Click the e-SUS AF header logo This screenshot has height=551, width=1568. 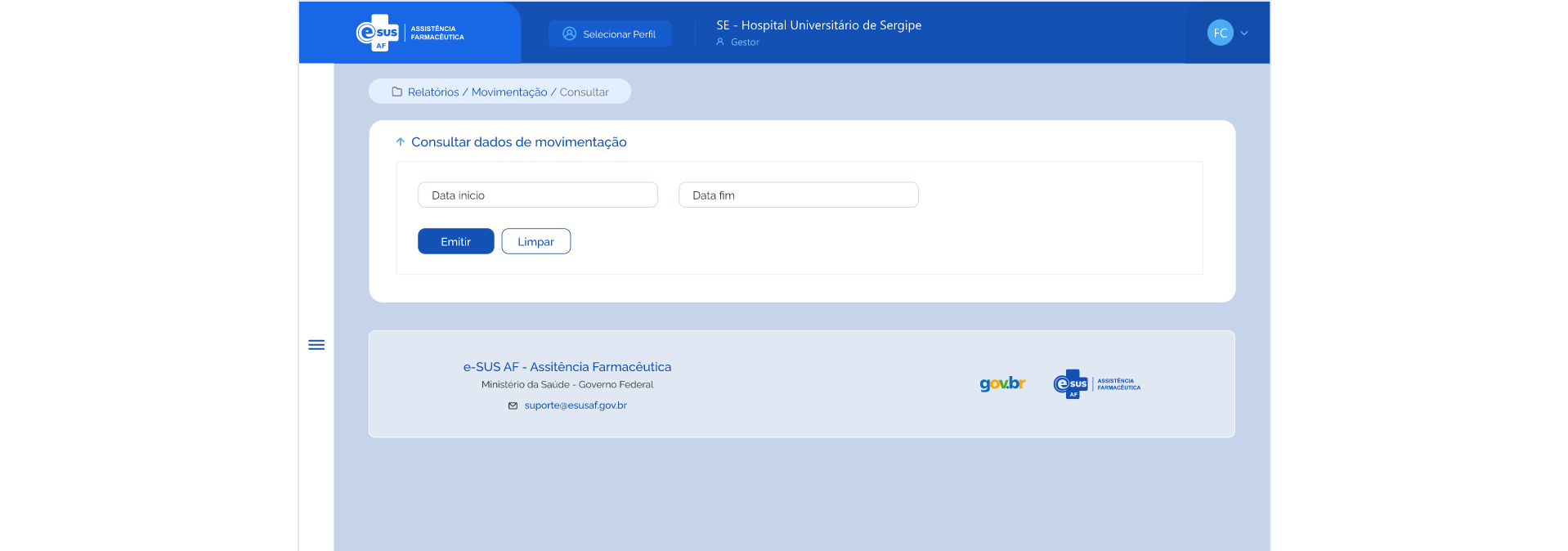coord(410,34)
